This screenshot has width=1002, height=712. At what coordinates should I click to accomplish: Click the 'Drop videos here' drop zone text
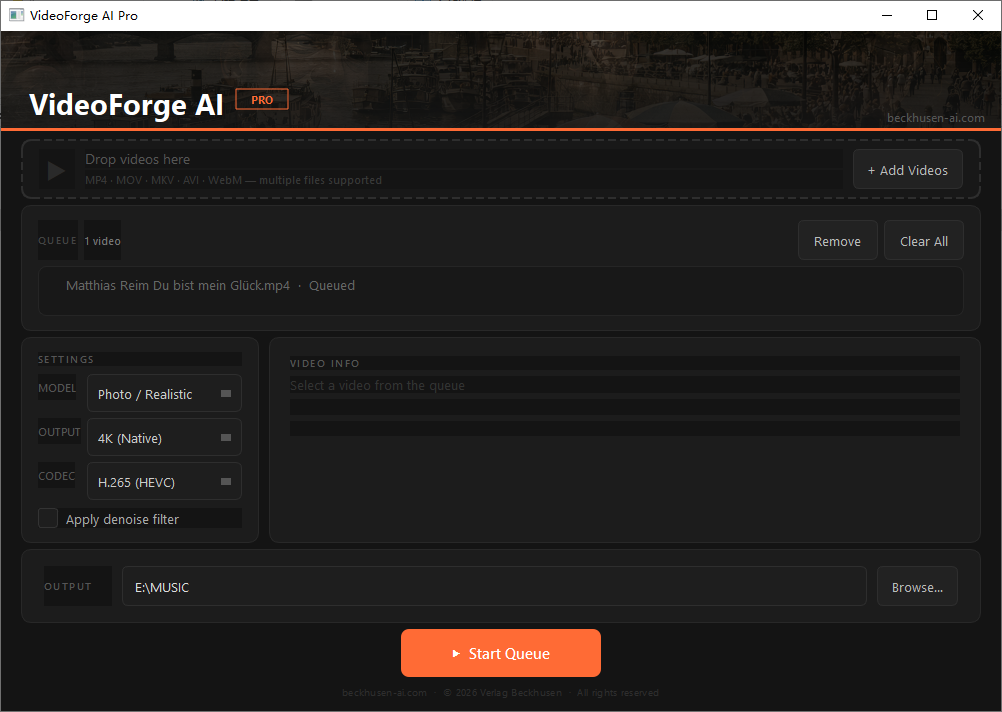(137, 159)
